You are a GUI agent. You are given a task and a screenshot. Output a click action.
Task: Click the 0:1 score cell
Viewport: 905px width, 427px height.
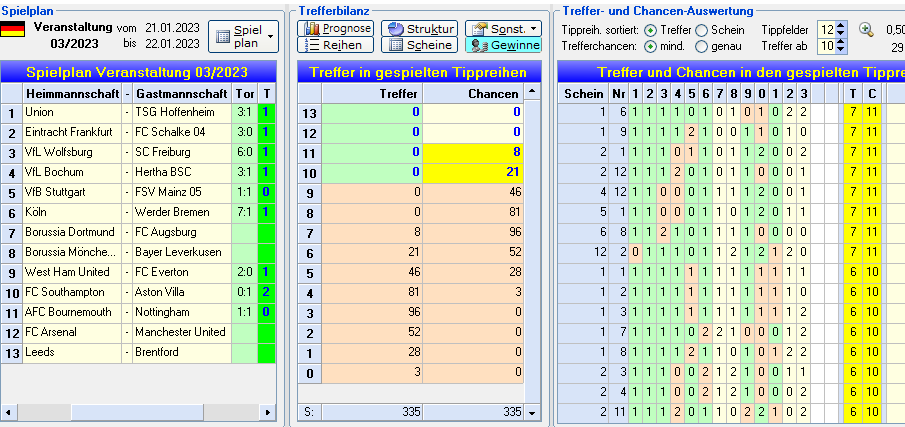[245, 292]
